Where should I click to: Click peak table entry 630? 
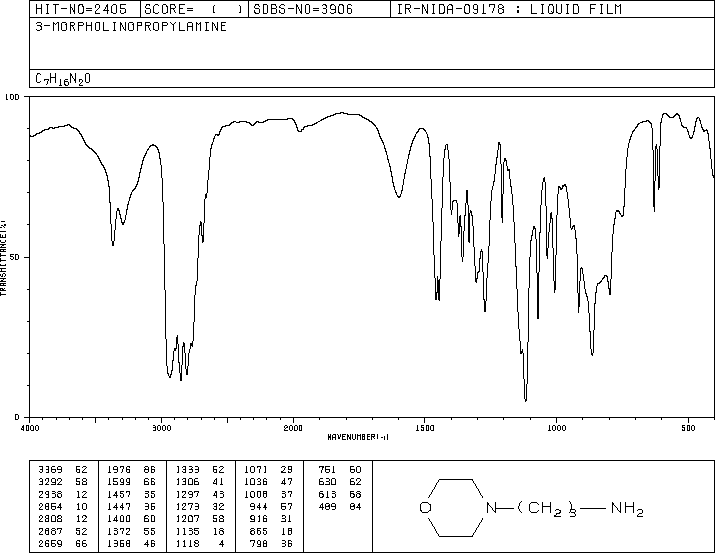coord(327,481)
